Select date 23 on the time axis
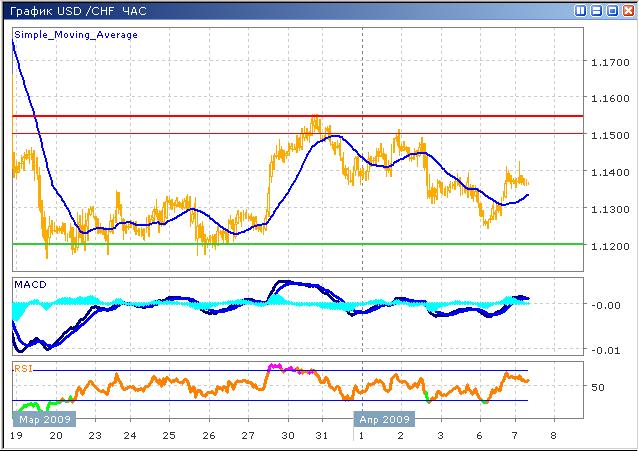Image resolution: width=639 pixels, height=451 pixels. pos(92,437)
